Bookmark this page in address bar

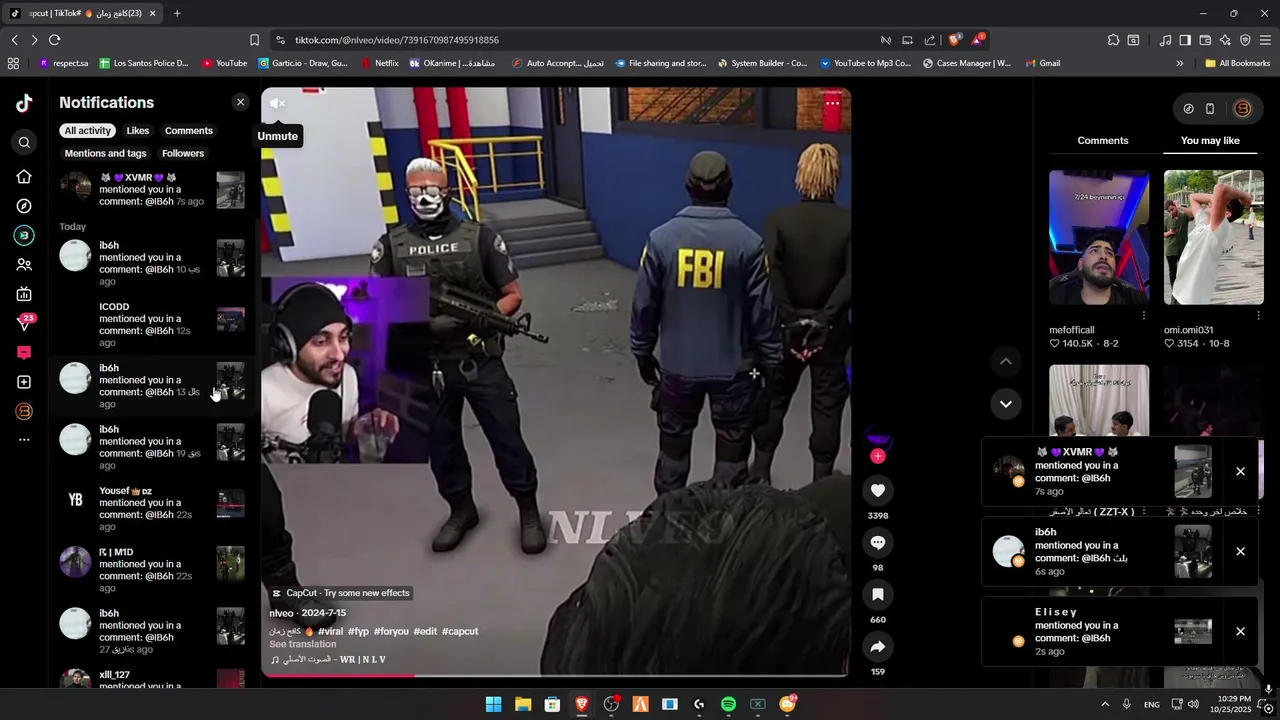(x=254, y=40)
